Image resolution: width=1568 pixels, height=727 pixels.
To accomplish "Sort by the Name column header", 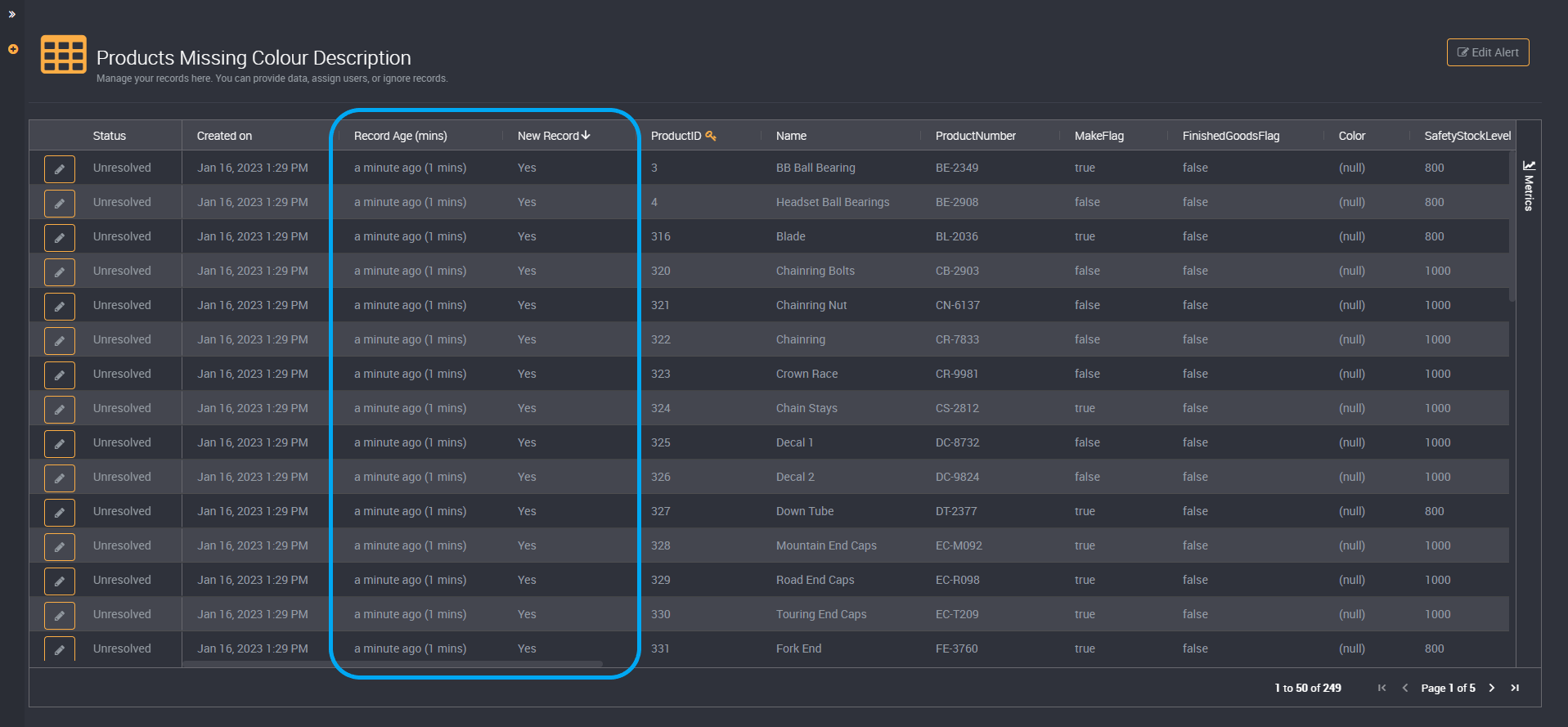I will coord(791,136).
